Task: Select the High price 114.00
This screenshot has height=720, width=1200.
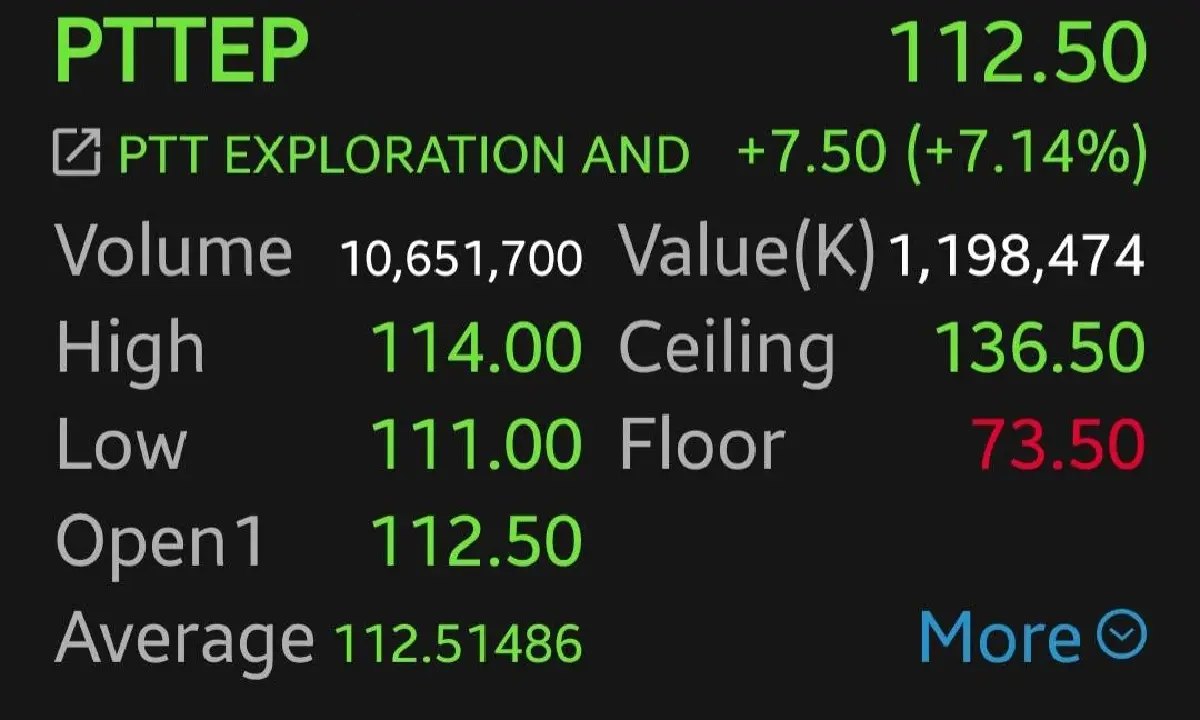Action: 476,349
